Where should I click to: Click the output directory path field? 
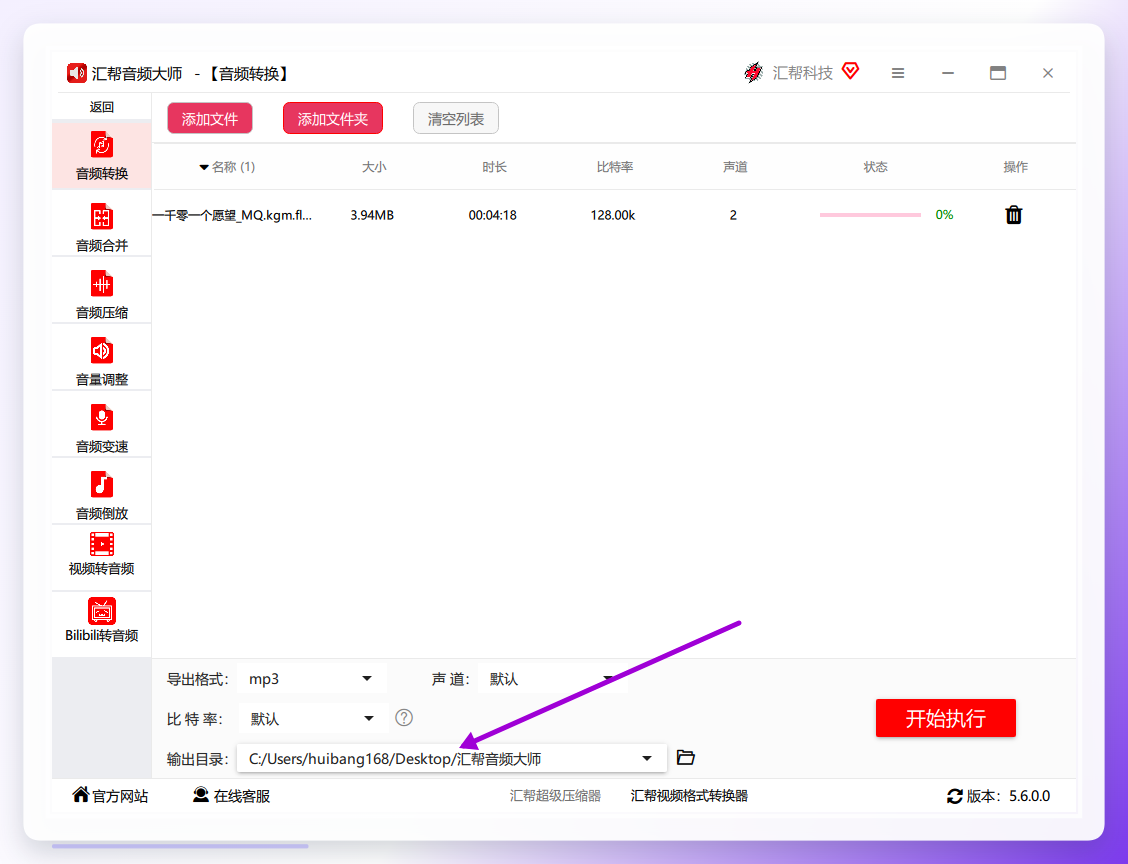point(452,758)
